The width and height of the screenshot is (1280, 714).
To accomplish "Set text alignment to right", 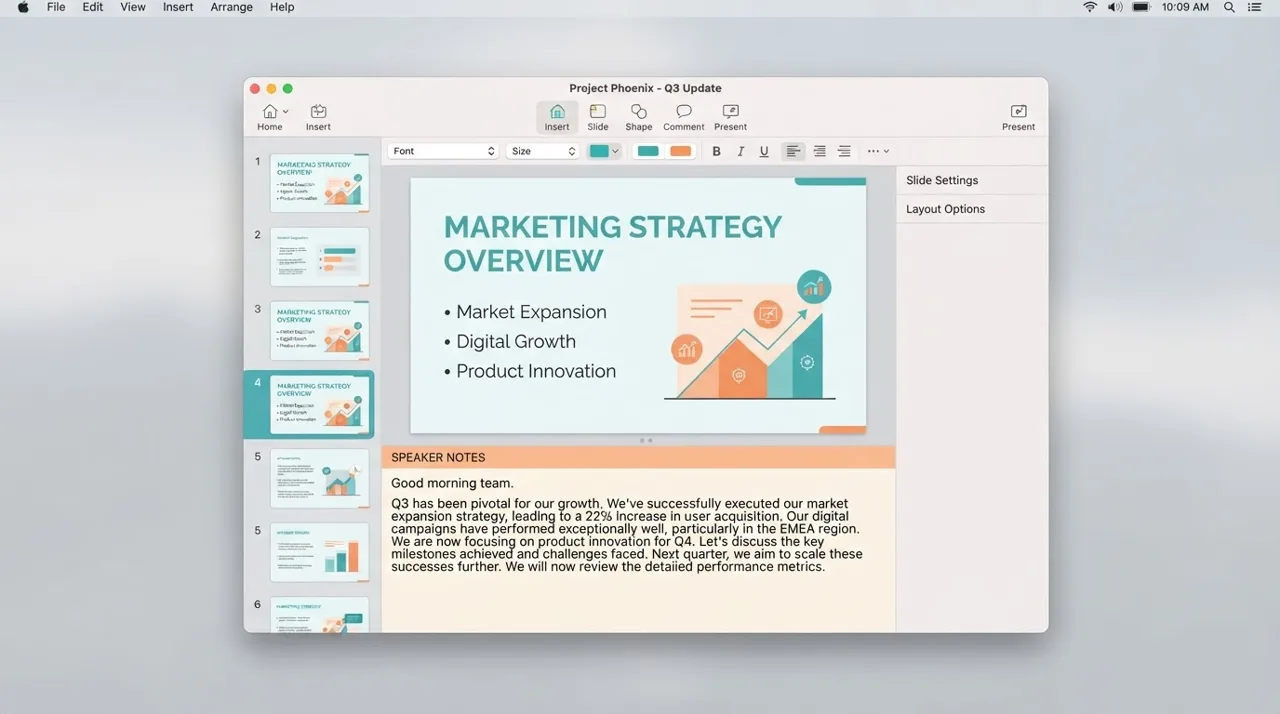I will pyautogui.click(x=844, y=151).
